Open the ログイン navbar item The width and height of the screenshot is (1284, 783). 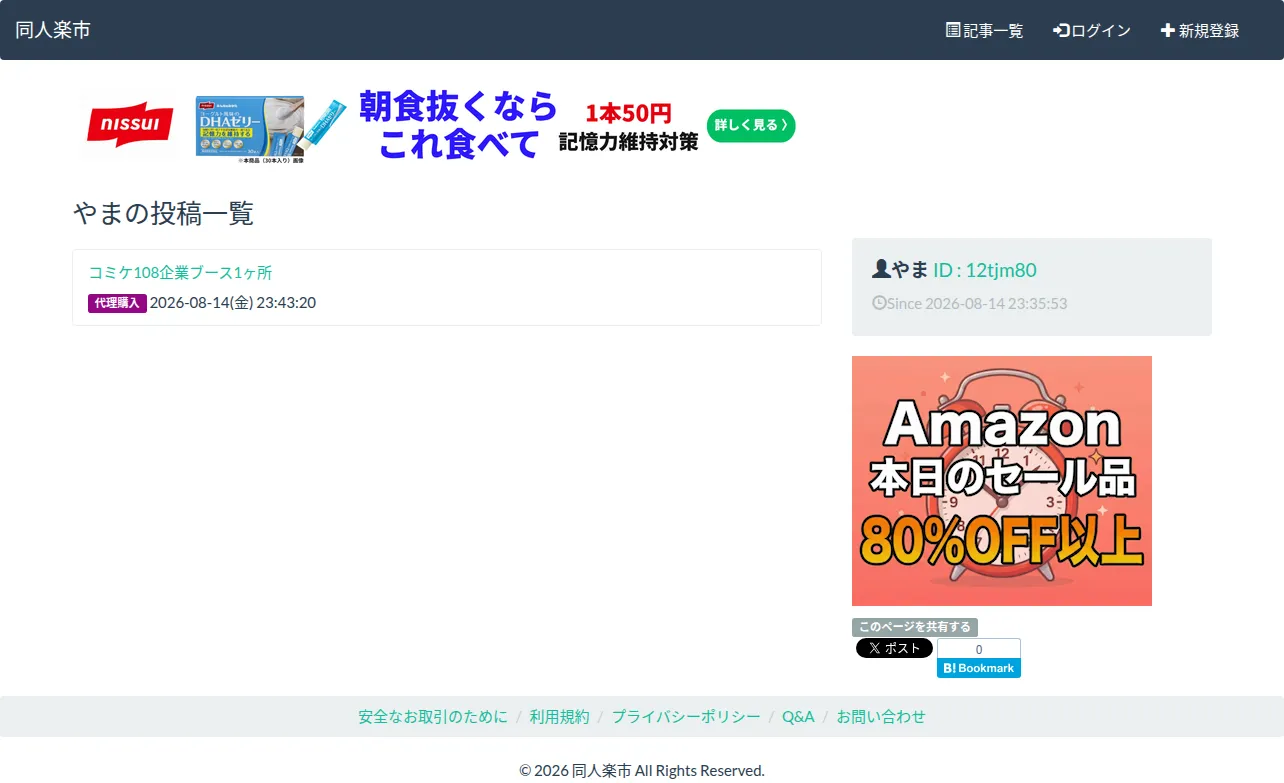point(1092,30)
